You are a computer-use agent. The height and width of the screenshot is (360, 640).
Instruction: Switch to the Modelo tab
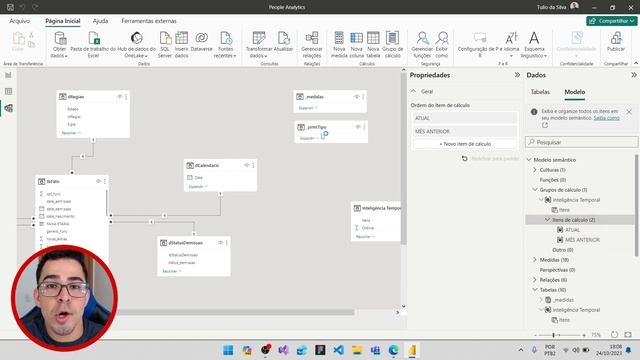[575, 92]
